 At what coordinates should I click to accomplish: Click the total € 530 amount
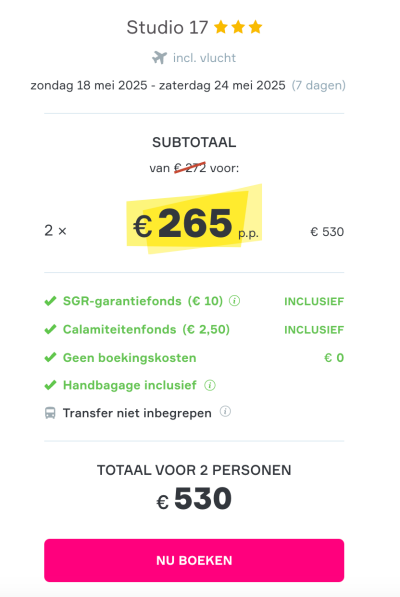[194, 498]
